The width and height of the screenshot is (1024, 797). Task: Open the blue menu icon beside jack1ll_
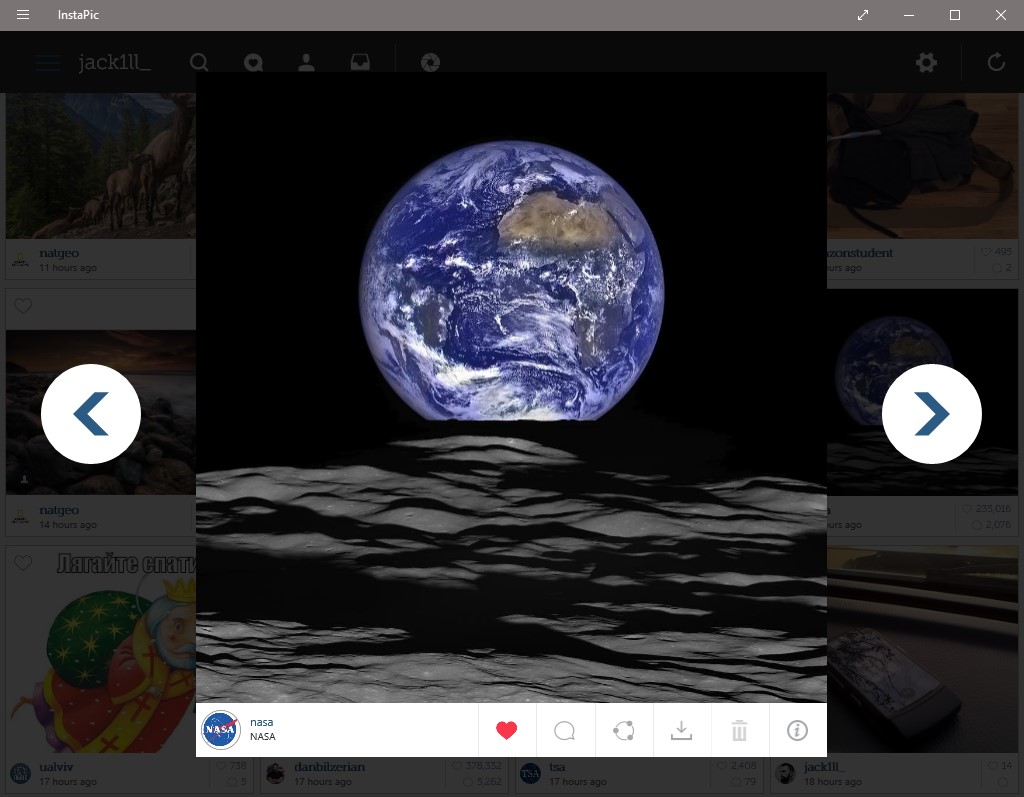click(x=48, y=63)
